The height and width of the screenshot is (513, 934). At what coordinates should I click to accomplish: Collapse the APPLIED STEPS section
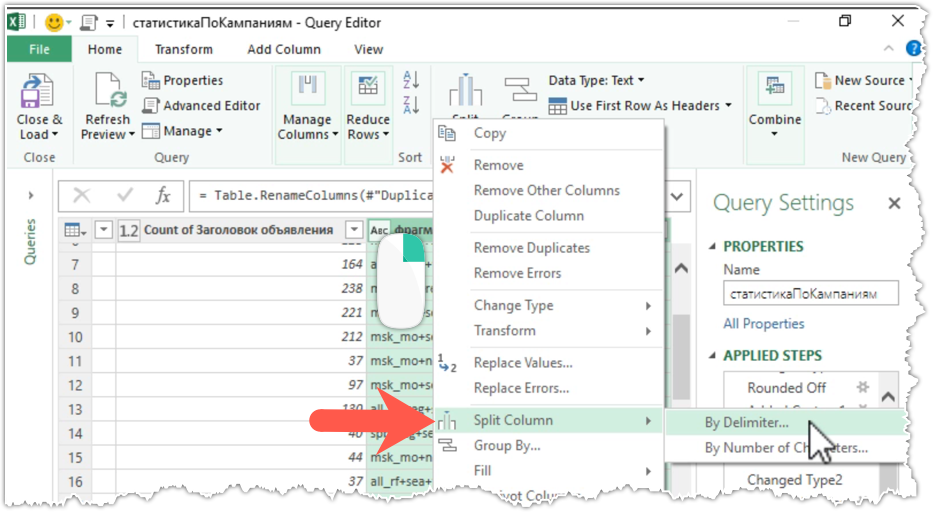(712, 356)
